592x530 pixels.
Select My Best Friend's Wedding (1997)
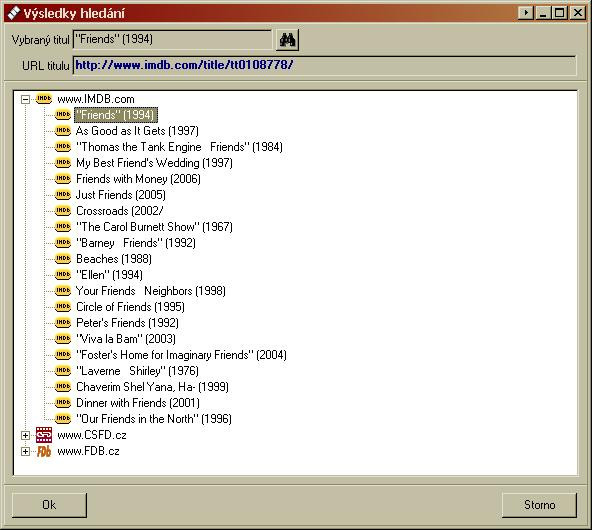click(154, 163)
